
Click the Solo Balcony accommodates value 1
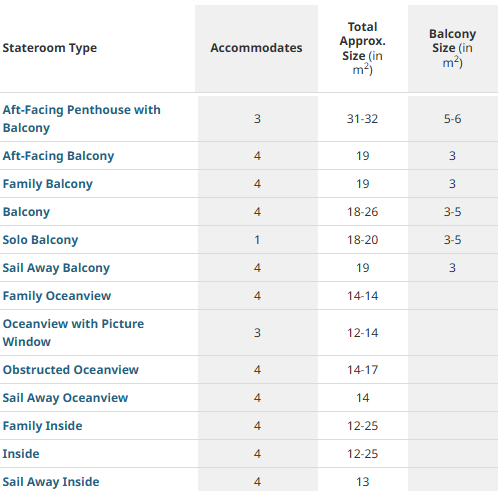point(257,240)
